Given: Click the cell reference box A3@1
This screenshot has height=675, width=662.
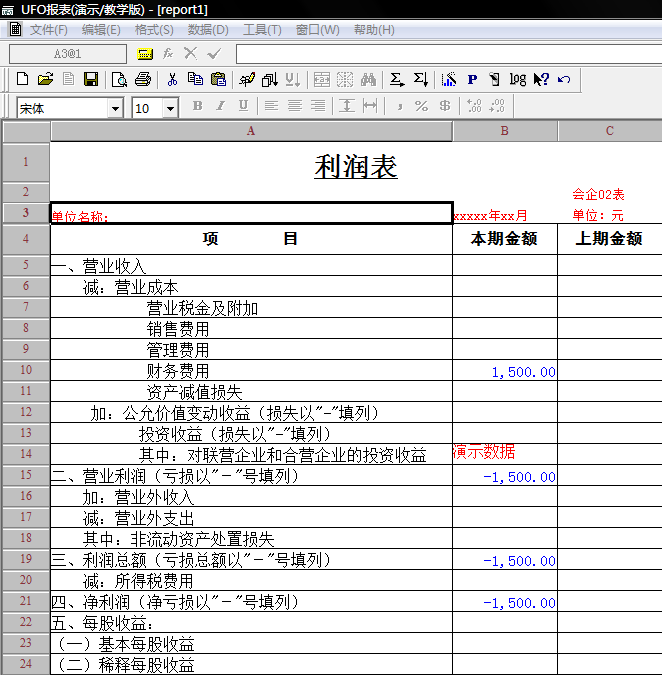Looking at the screenshot, I should point(68,54).
